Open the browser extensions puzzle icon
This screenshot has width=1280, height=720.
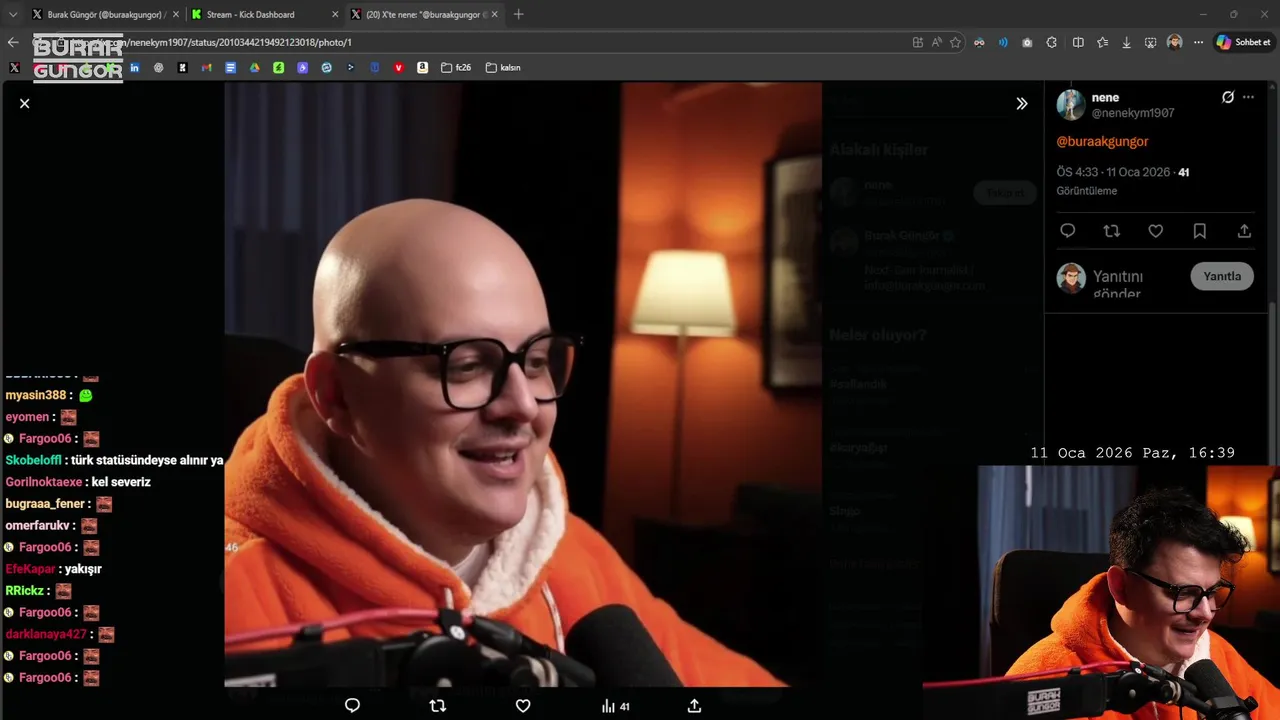pos(1051,42)
